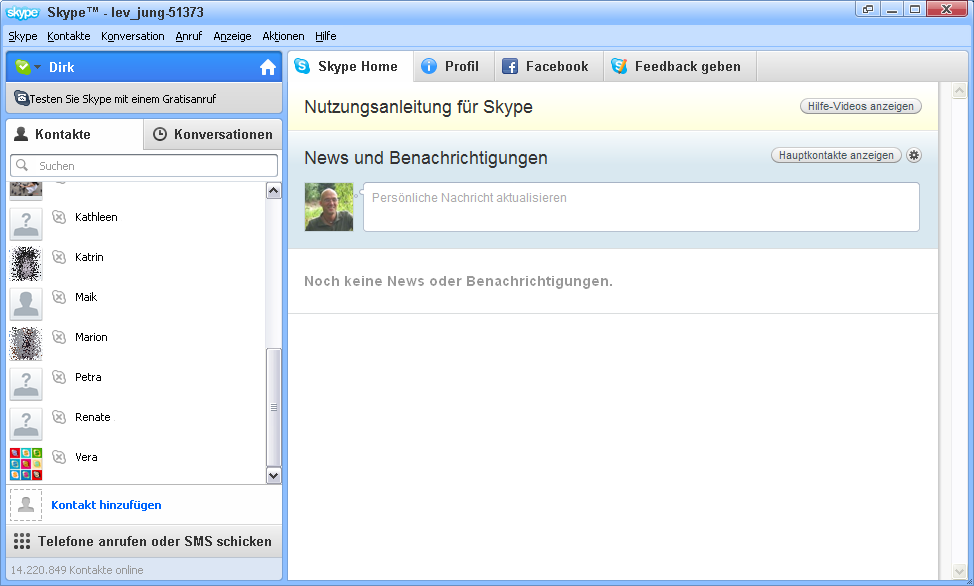Open Telefone anrufen oder SMS schicken
The height and width of the screenshot is (586, 974).
(x=144, y=541)
